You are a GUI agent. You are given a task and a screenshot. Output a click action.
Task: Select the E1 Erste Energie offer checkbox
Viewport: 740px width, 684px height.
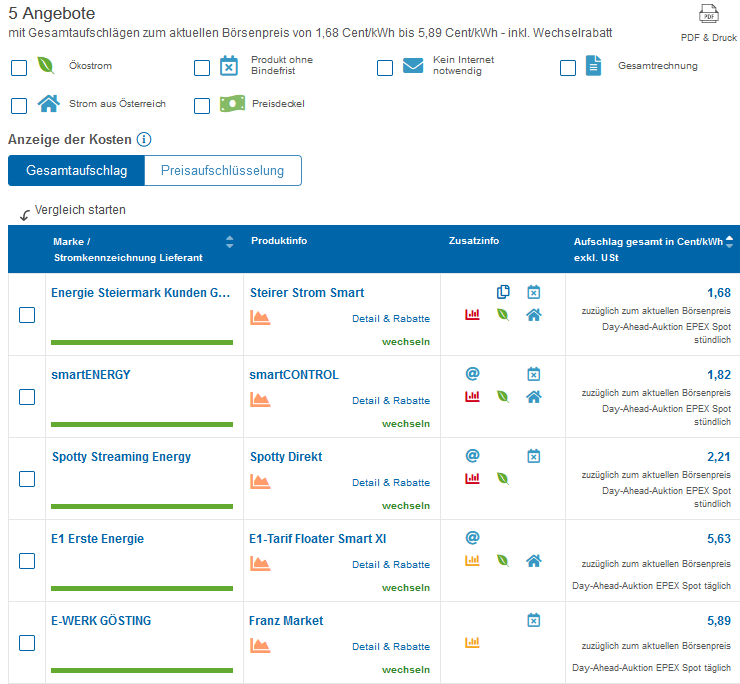pos(27,561)
